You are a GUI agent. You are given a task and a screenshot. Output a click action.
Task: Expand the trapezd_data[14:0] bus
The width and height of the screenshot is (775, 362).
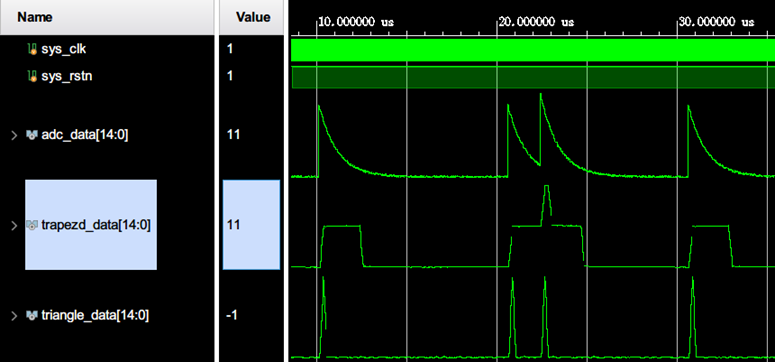click(14, 225)
